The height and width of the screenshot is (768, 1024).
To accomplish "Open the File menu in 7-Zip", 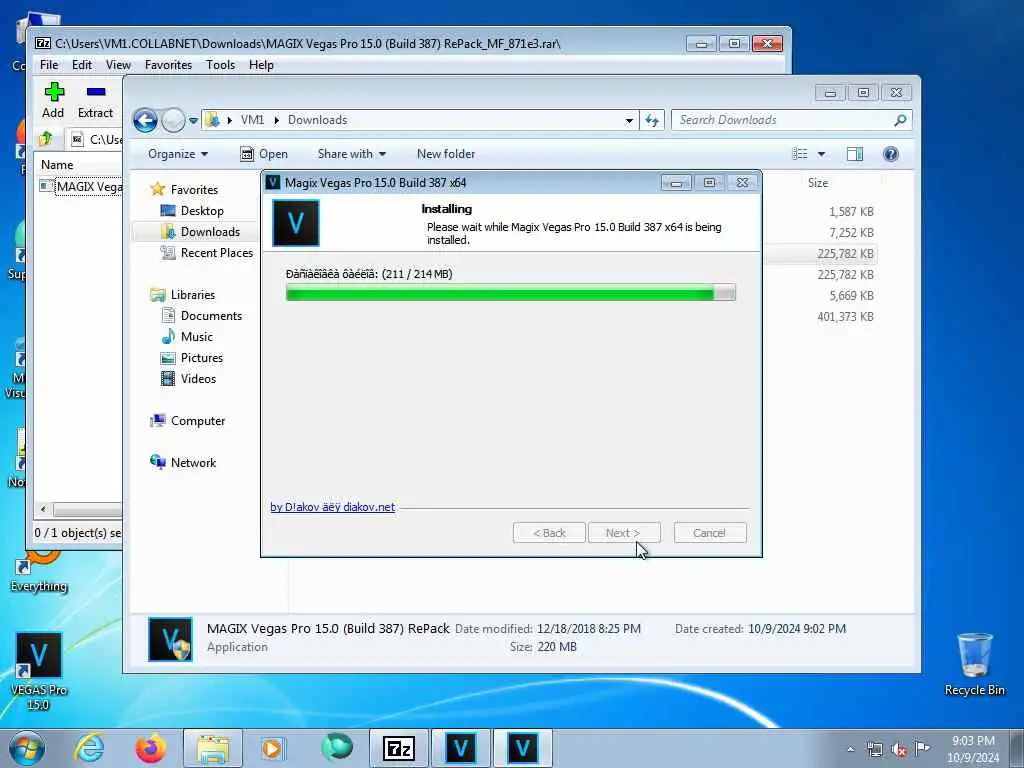I will pyautogui.click(x=49, y=65).
